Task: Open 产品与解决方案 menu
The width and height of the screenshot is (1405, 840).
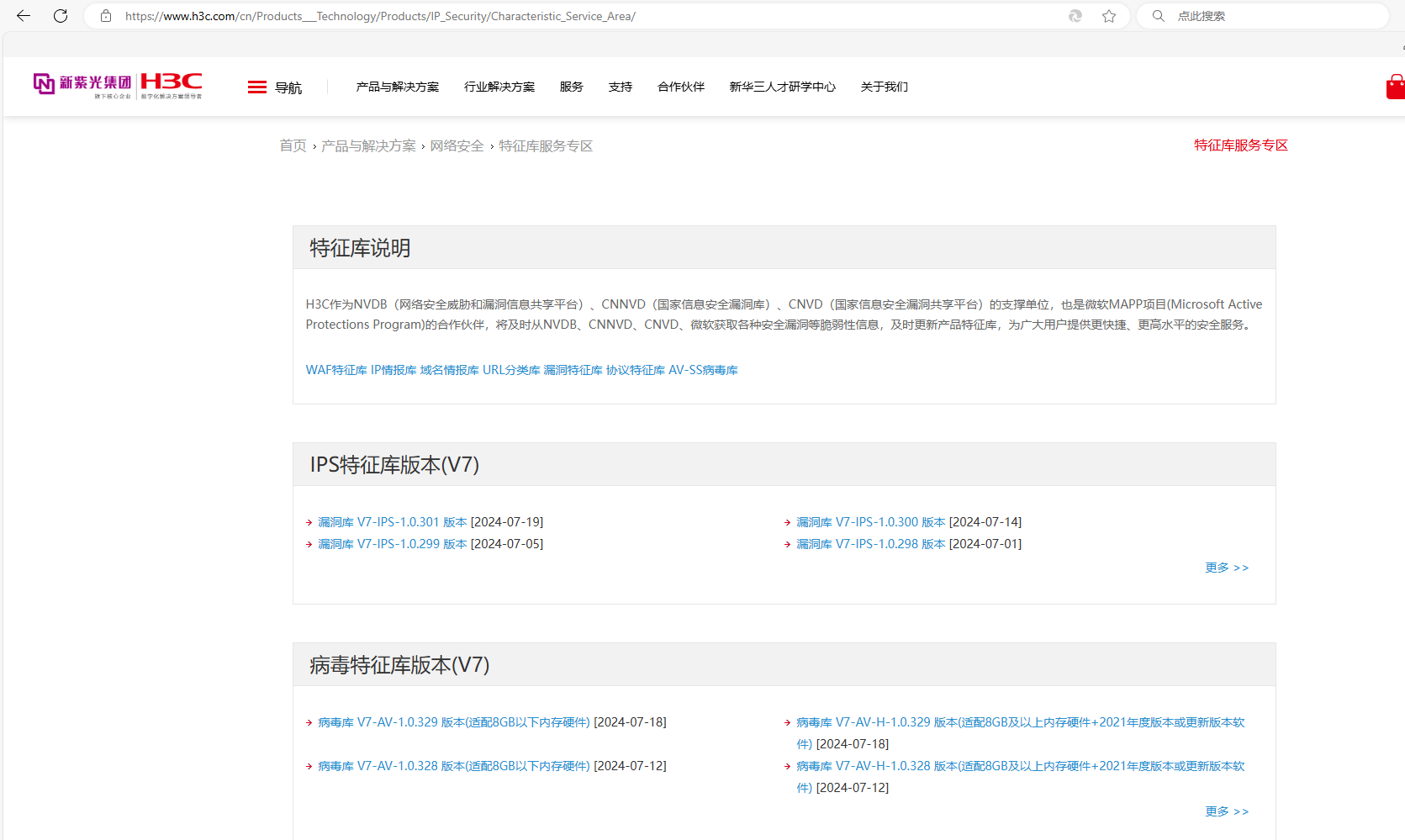Action: (x=397, y=87)
